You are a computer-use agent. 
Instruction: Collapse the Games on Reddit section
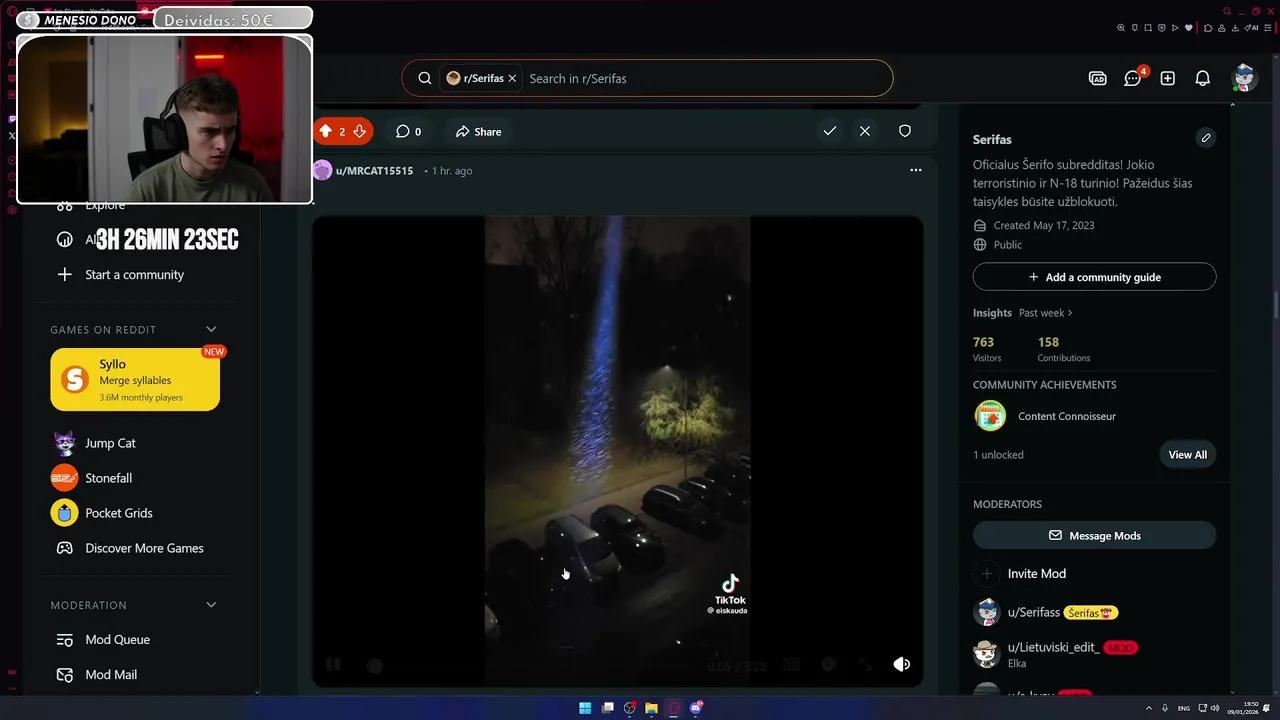tap(211, 329)
